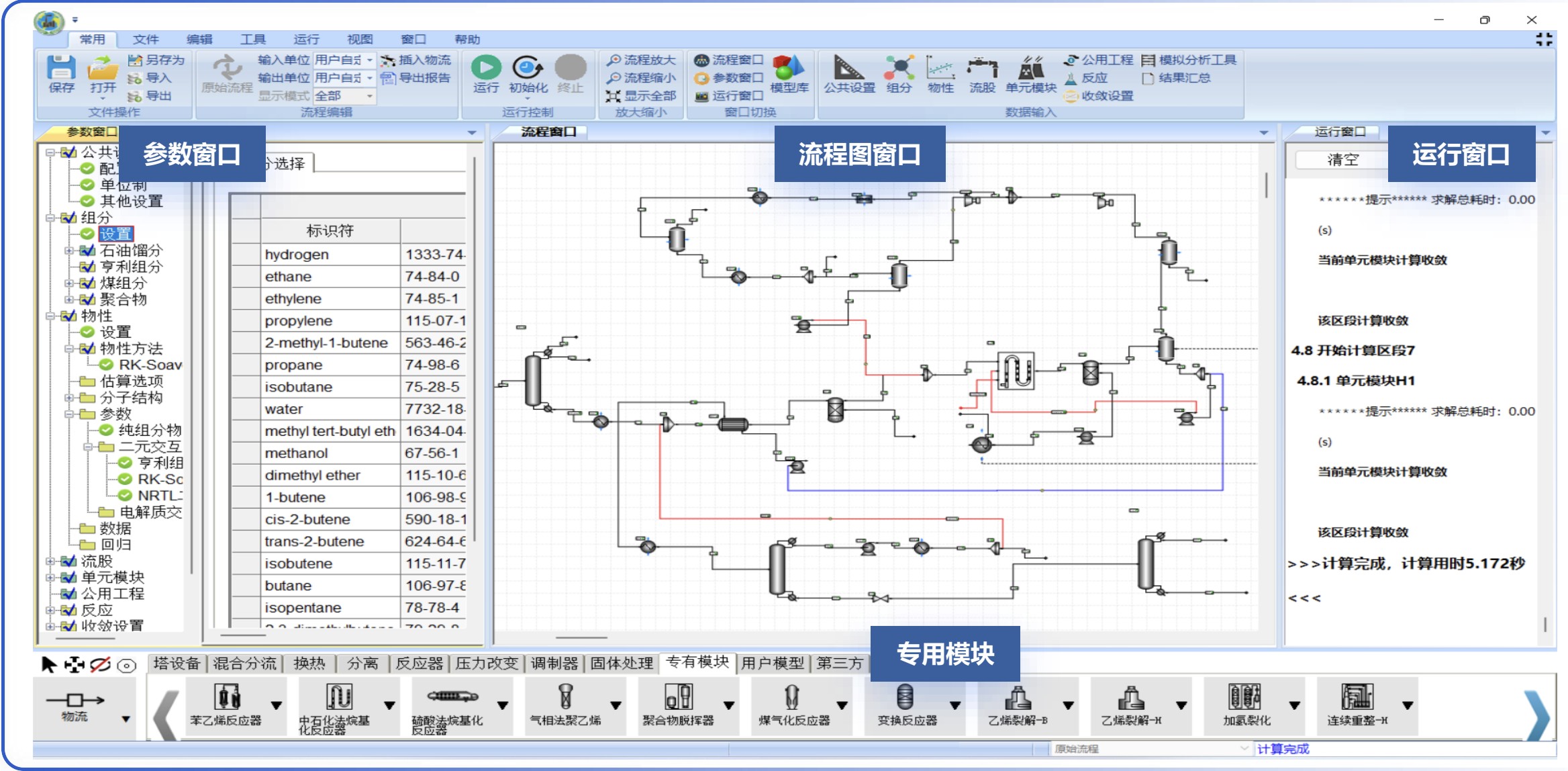Click the 清空 clear button

1342,160
